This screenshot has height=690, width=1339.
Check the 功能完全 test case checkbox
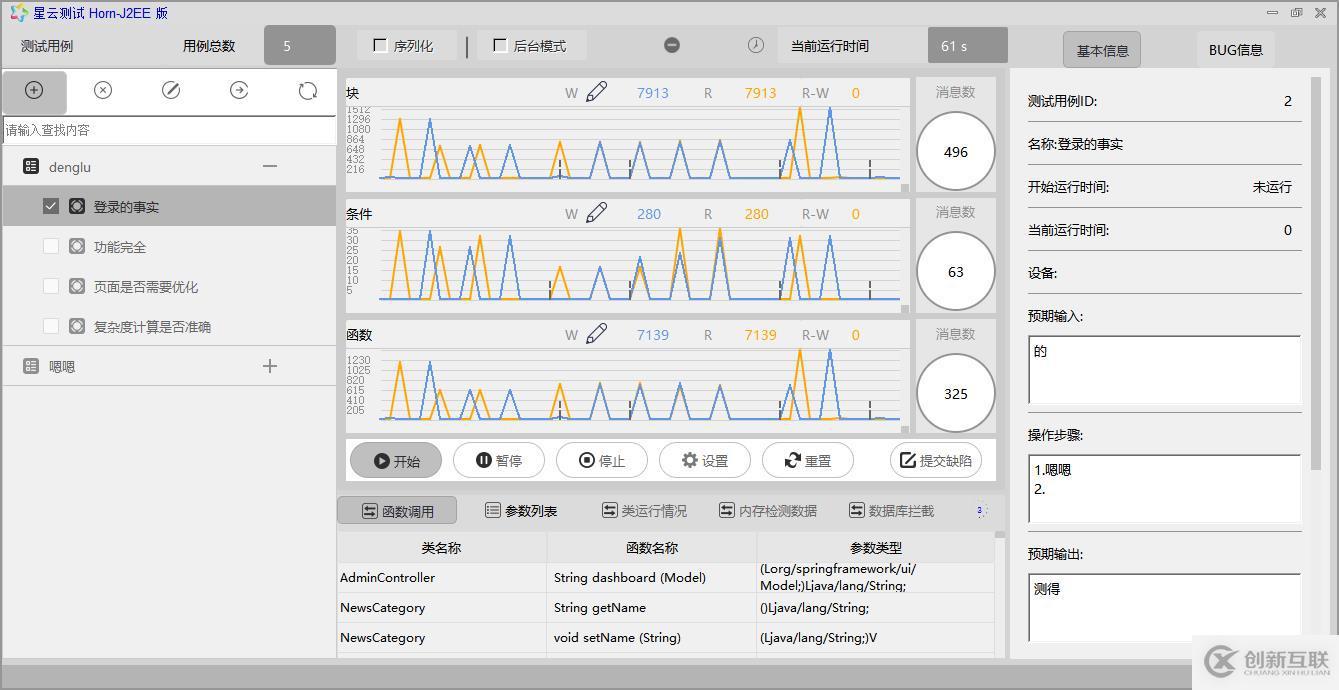[x=51, y=246]
